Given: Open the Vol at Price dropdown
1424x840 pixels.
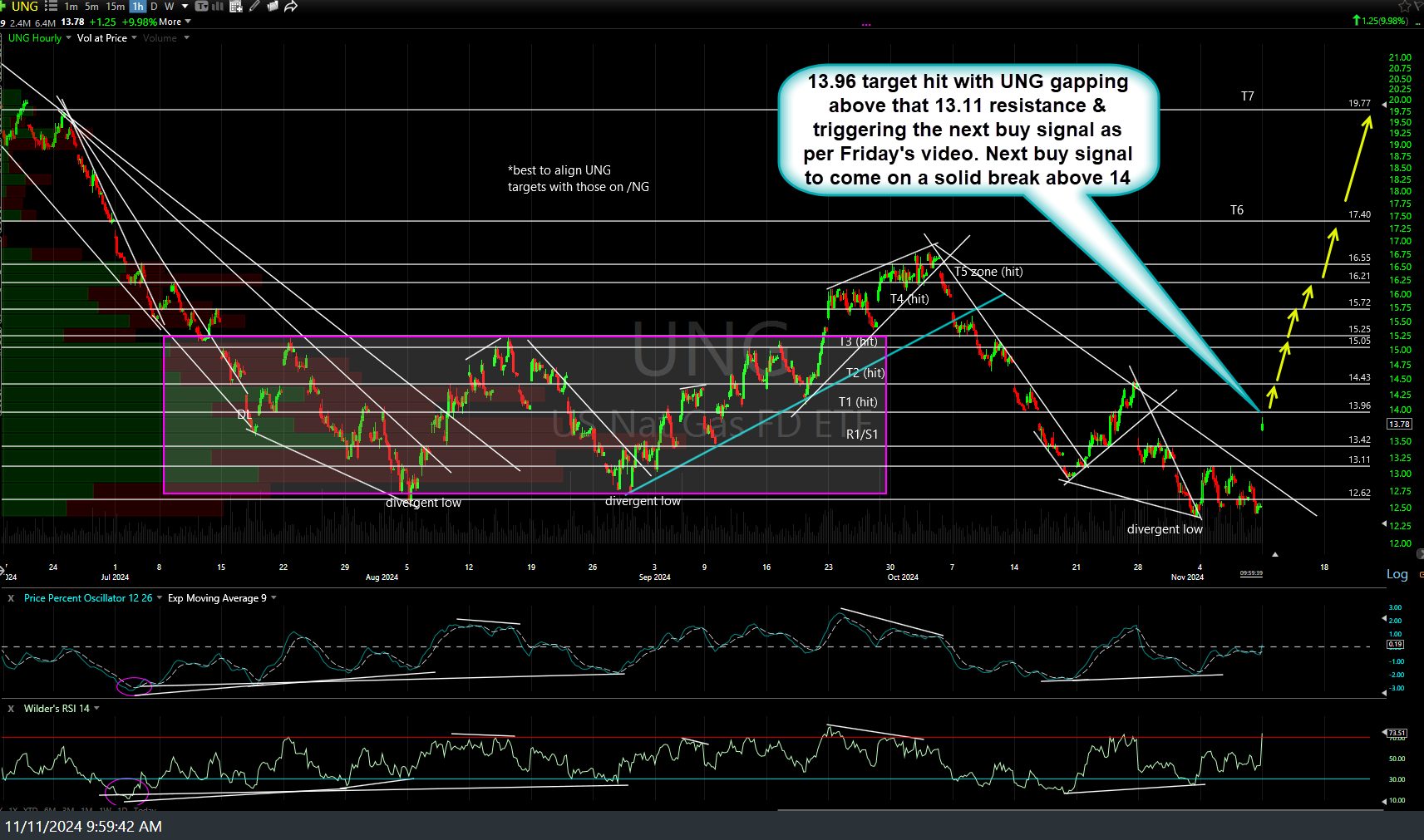Looking at the screenshot, I should pos(133,38).
